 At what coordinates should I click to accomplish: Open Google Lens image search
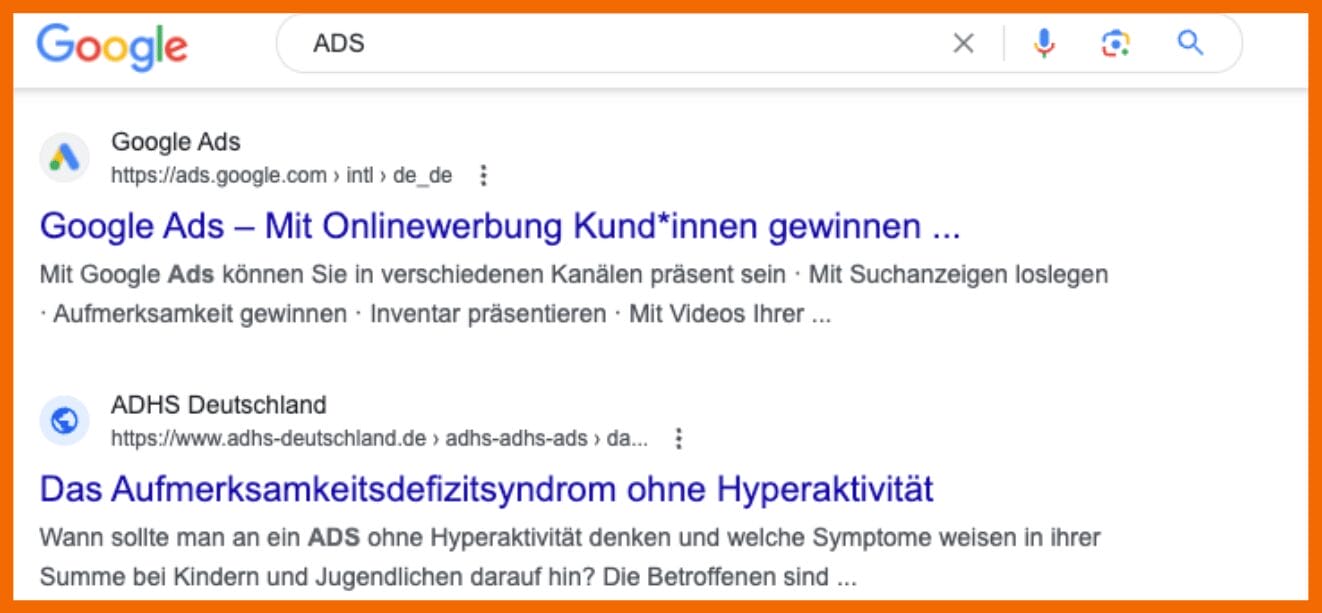click(x=1116, y=43)
